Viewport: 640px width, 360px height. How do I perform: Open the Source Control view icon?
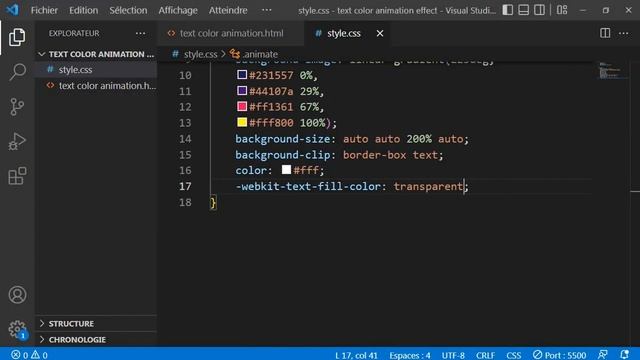(17, 107)
